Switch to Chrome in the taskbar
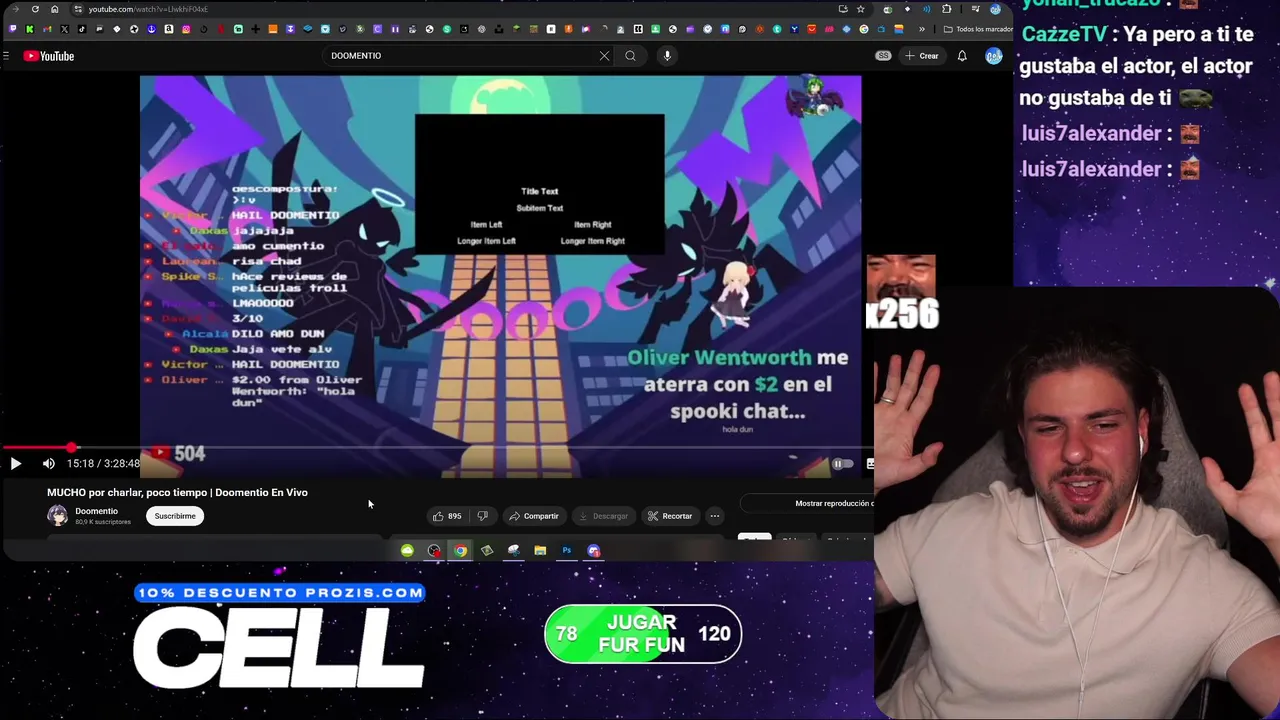The height and width of the screenshot is (720, 1280). (460, 550)
